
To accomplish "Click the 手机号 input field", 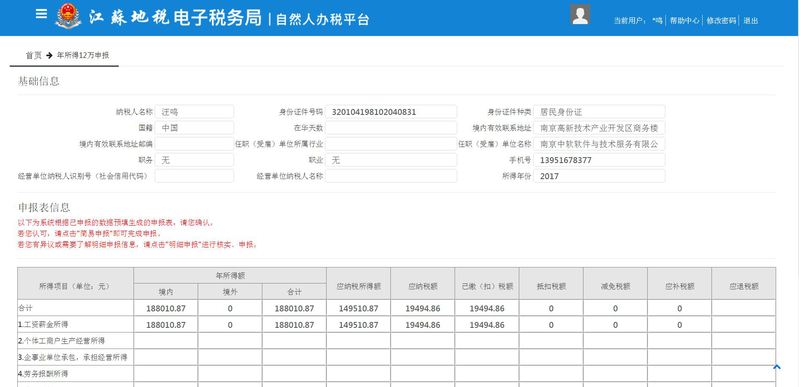I will [599, 160].
